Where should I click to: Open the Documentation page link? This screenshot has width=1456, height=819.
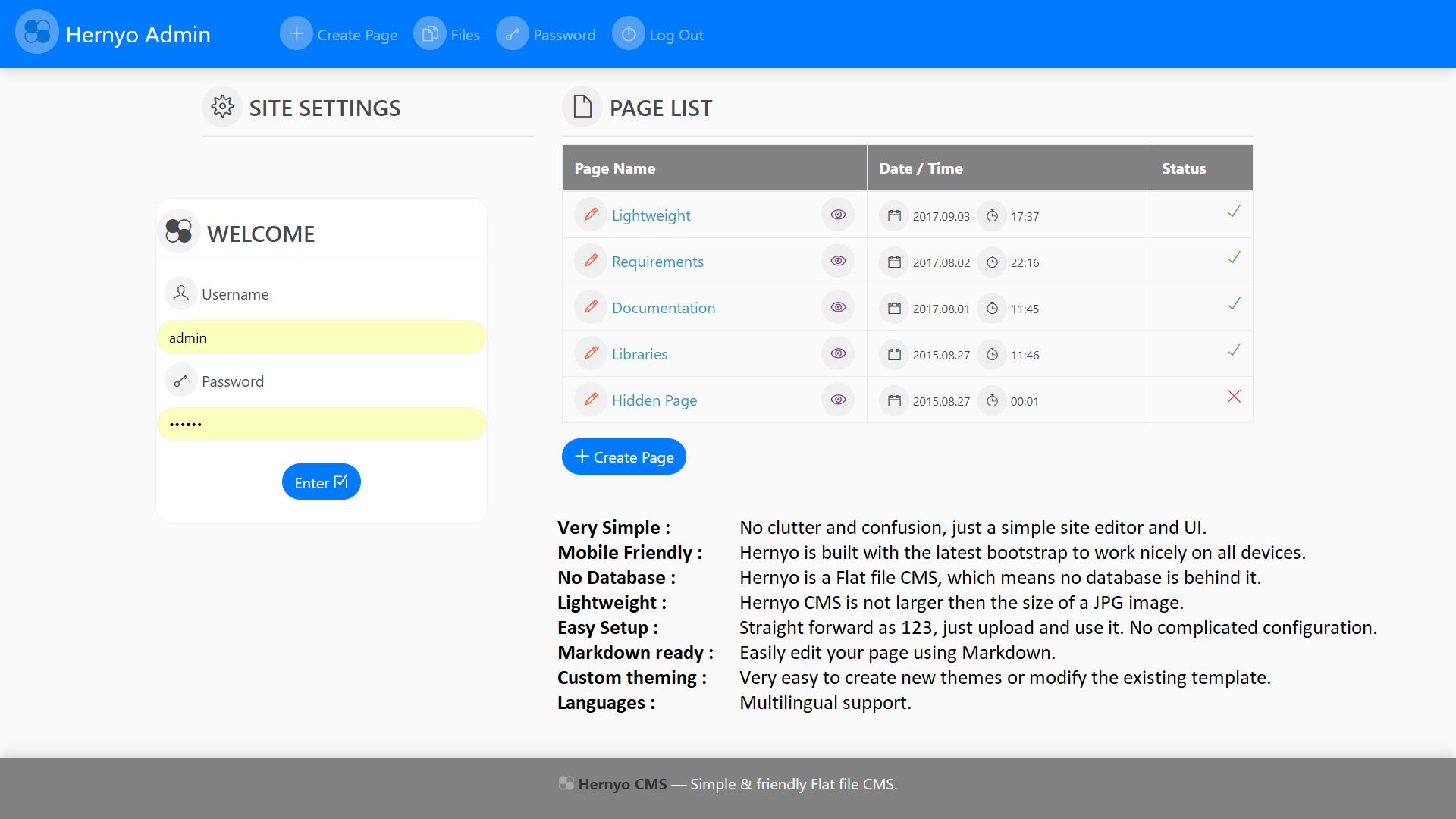(x=663, y=308)
